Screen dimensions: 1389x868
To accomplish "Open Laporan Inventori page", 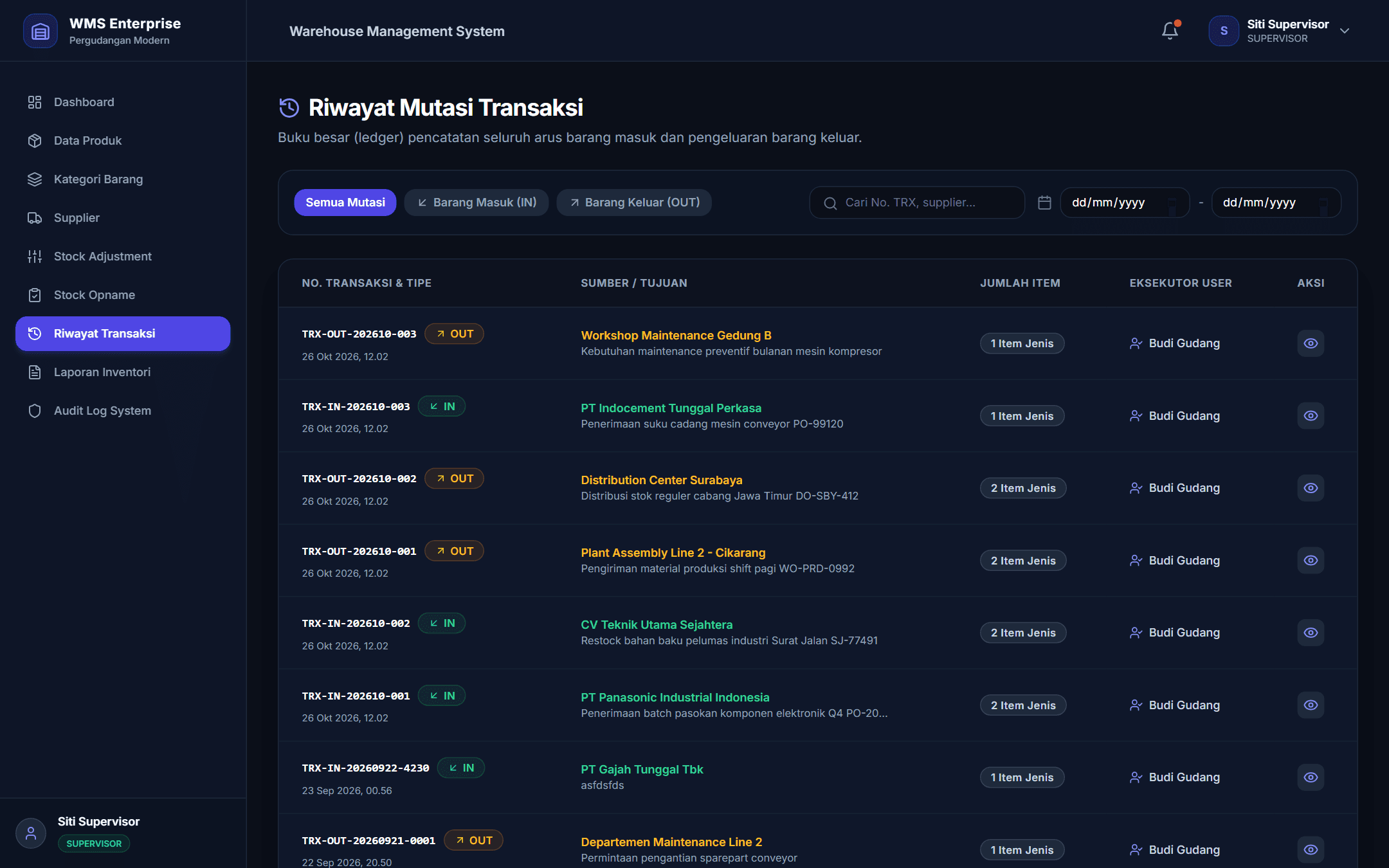I will (123, 372).
